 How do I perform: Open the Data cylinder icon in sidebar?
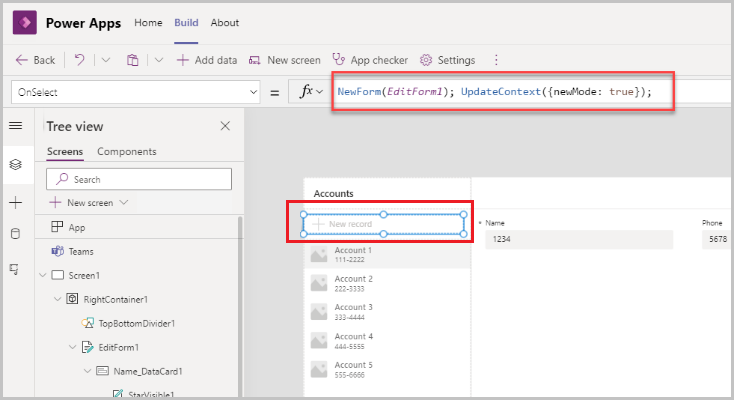[15, 234]
